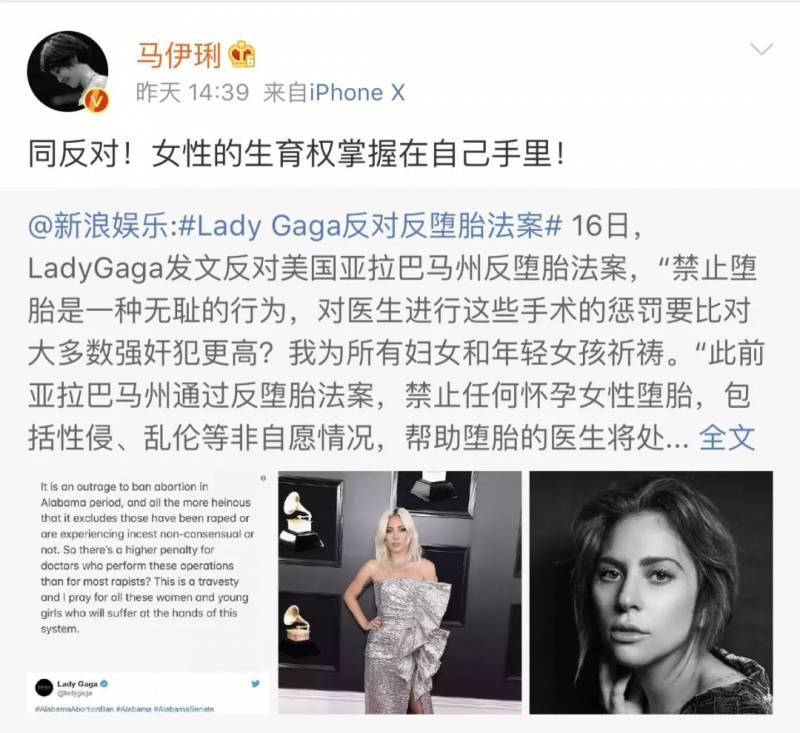The height and width of the screenshot is (733, 800).
Task: Click the orange verified V badge
Action: (x=96, y=100)
